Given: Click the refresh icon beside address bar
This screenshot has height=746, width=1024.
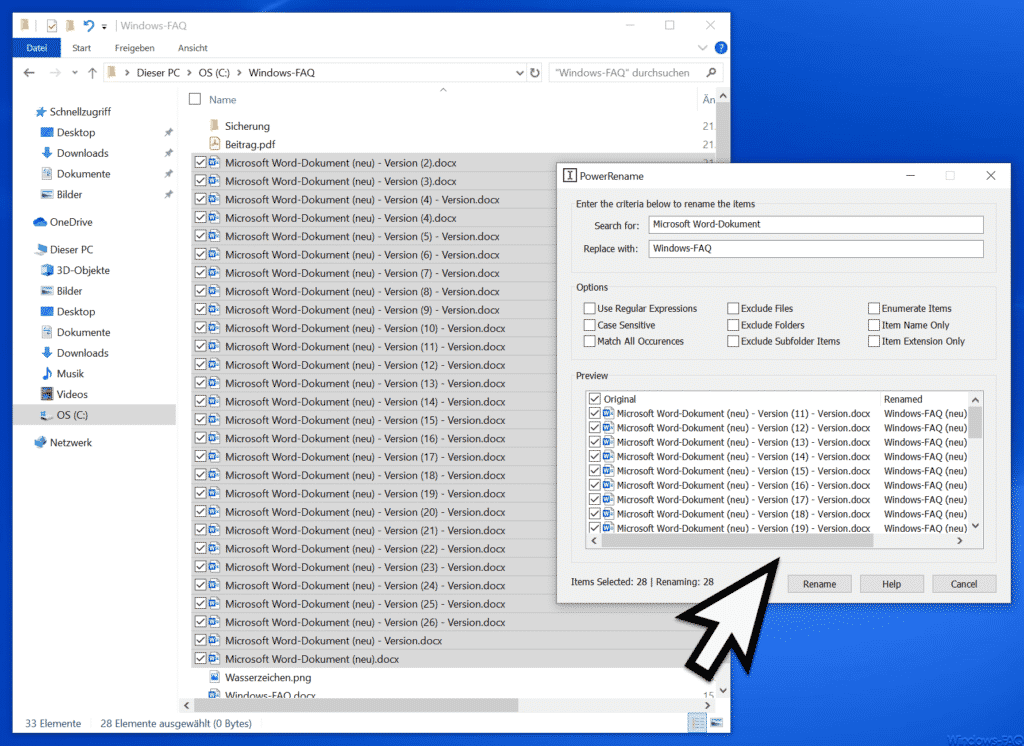Looking at the screenshot, I should point(535,73).
